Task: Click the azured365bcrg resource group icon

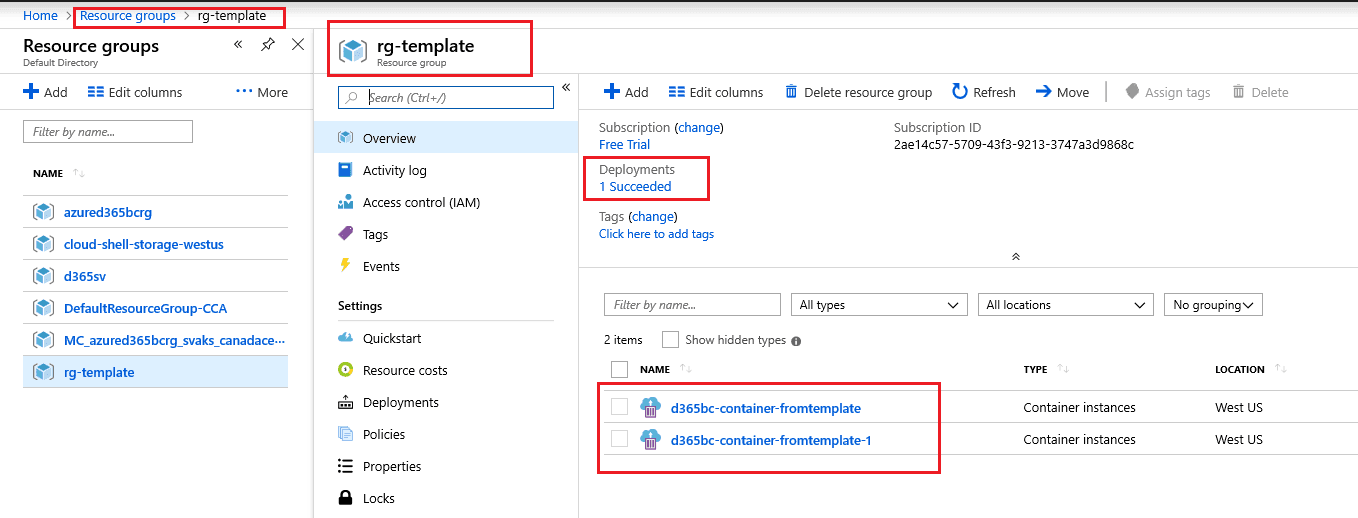Action: [x=43, y=212]
